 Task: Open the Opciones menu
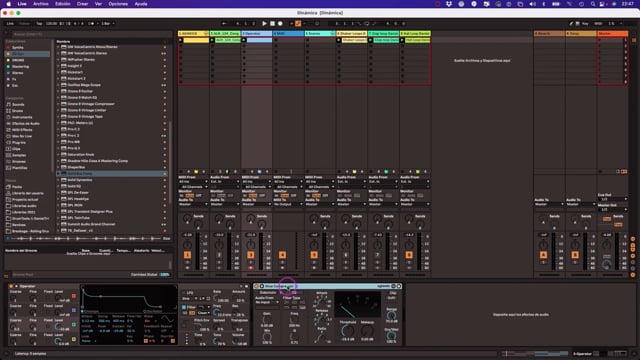(118, 4)
